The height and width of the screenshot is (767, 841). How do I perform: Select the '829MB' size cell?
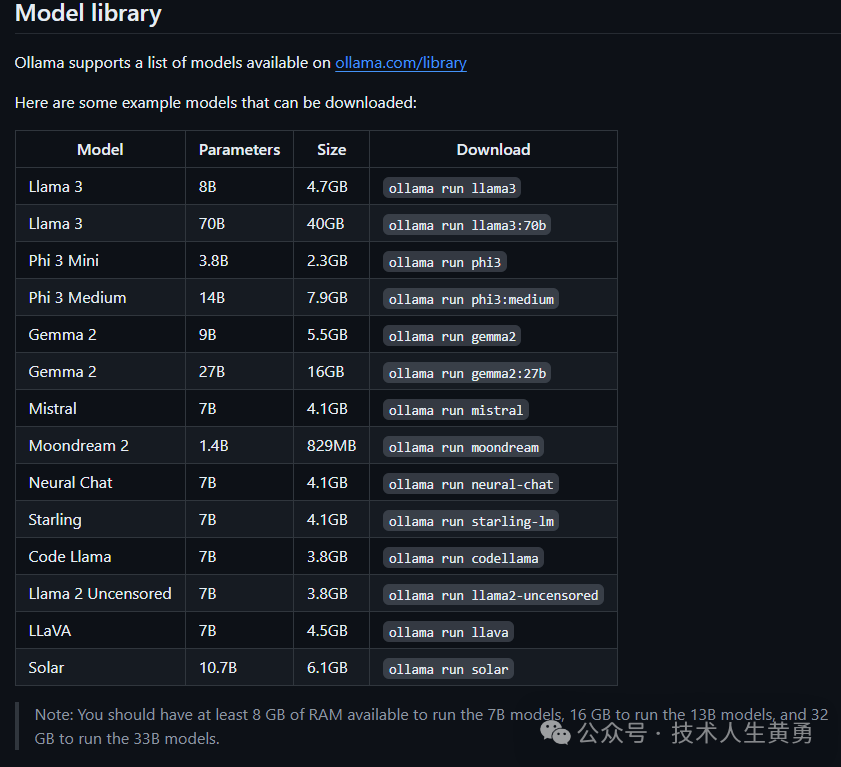331,446
